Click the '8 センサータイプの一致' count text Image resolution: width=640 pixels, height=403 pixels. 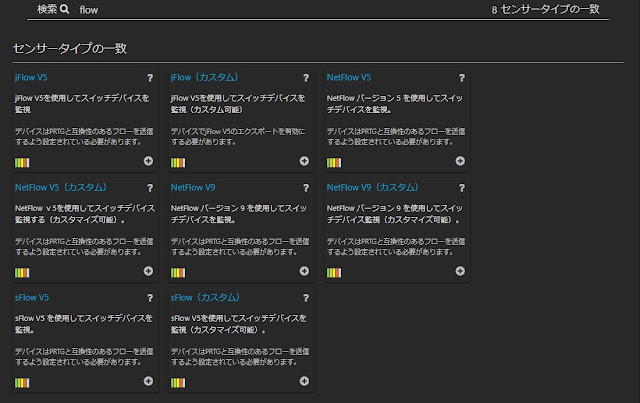click(545, 9)
